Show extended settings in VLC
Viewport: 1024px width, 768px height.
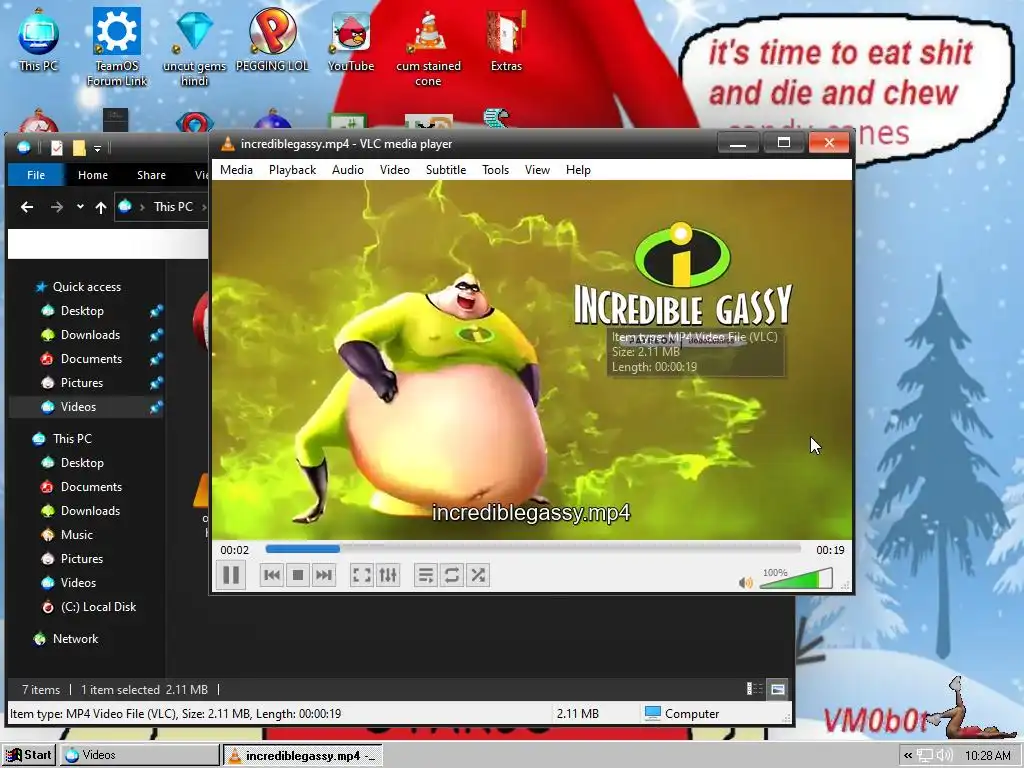click(388, 575)
